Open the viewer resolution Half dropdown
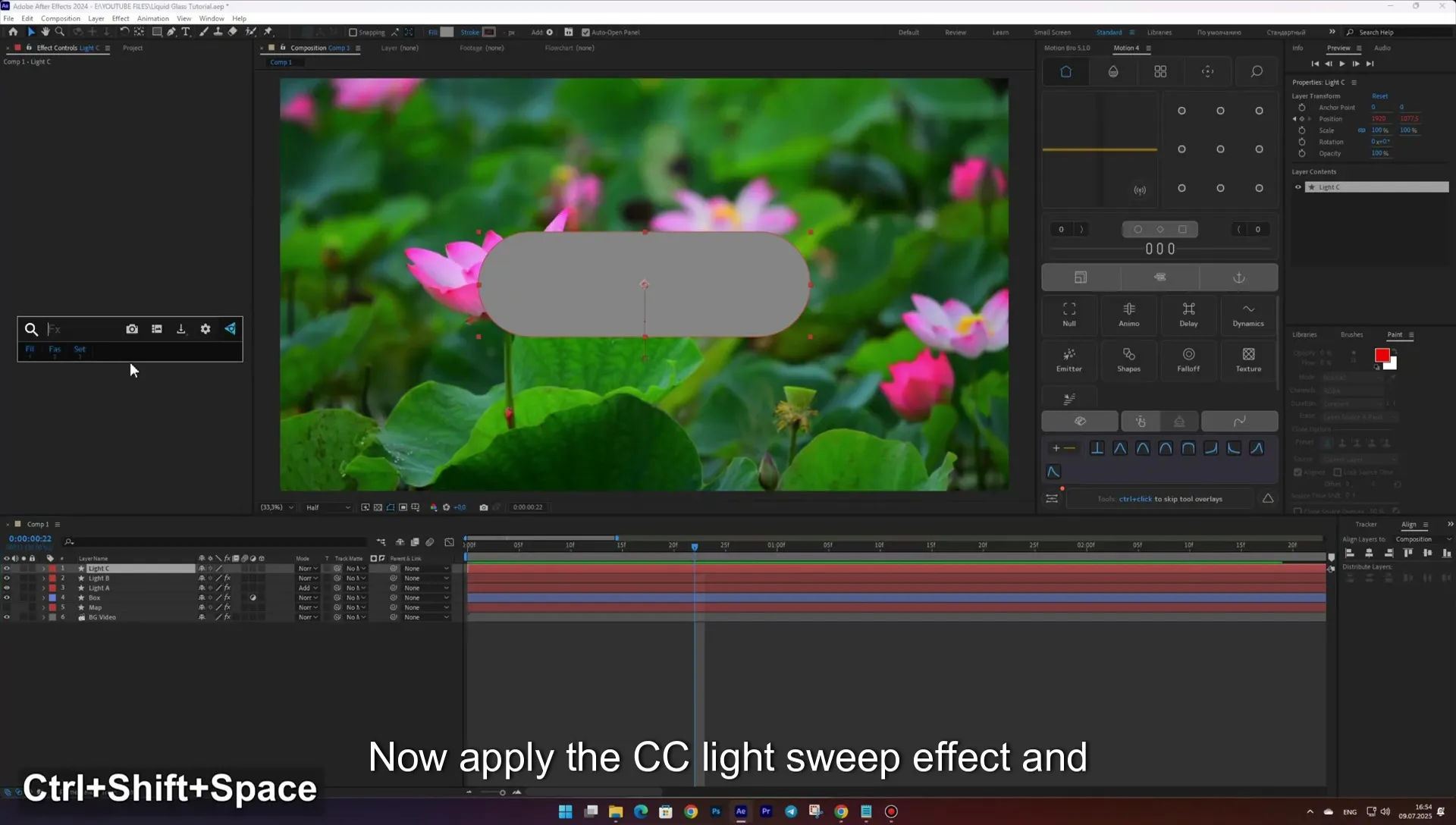1456x825 pixels. point(328,507)
